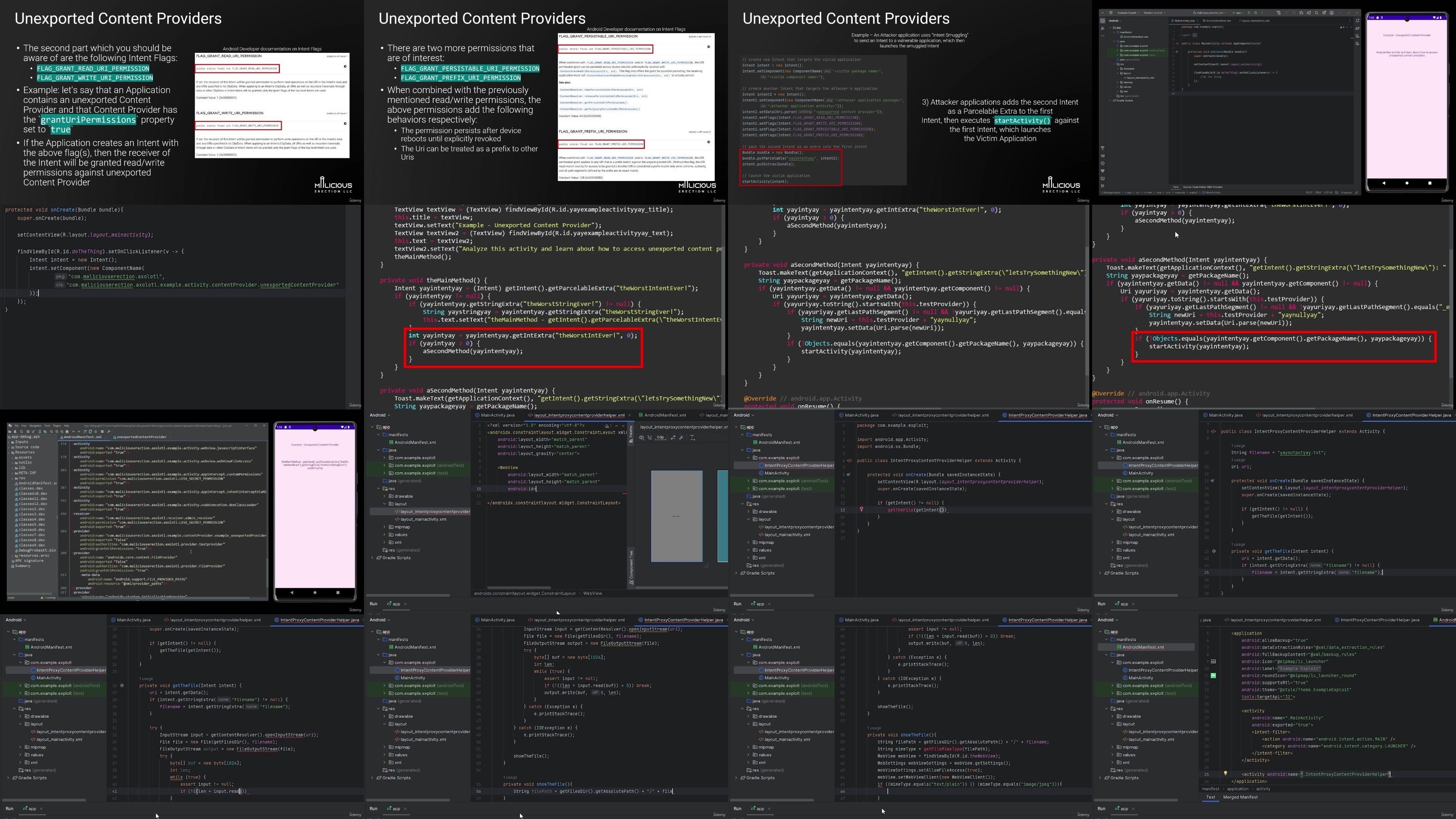Screen dimensions: 1456x819
Task: Open Build hammer tool window in MainActivity emulator frame
Action: pyautogui.click(x=1103, y=148)
